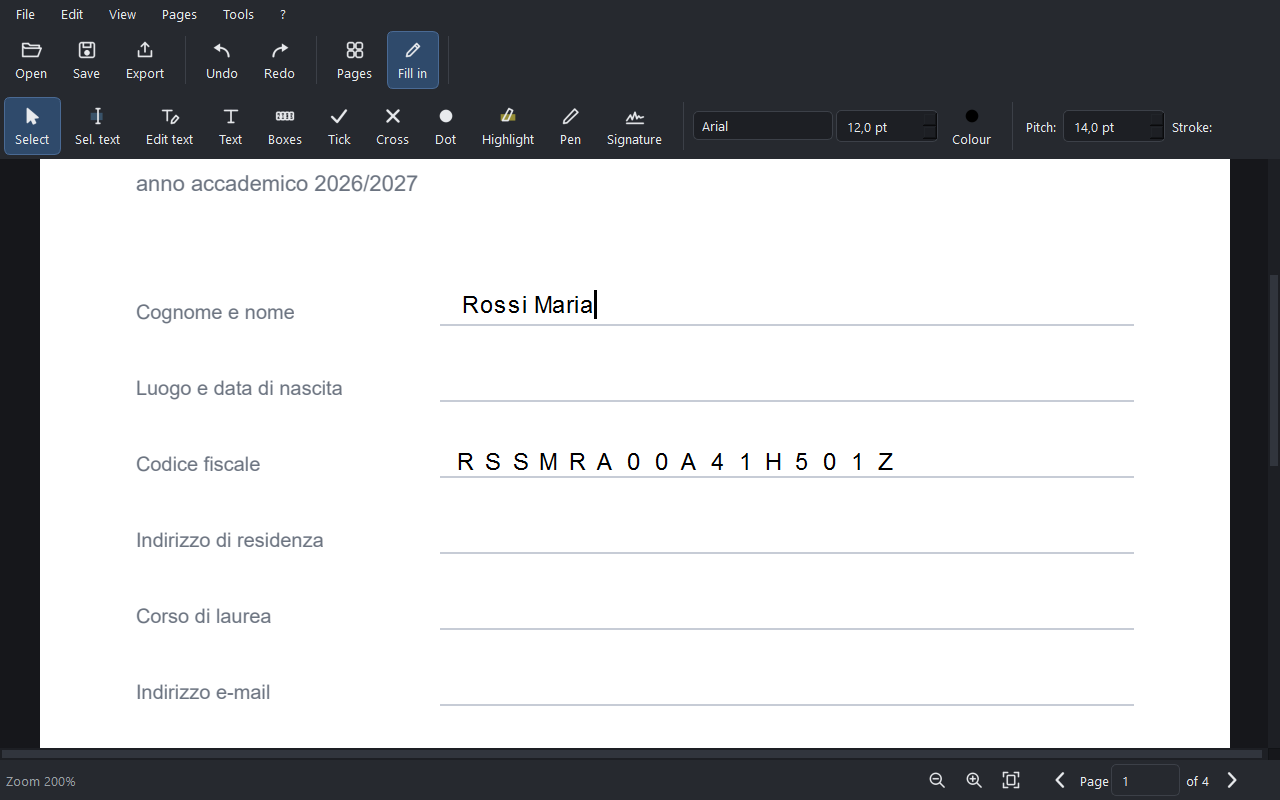Select the Boxes tool
Image resolution: width=1280 pixels, height=800 pixels.
285,126
